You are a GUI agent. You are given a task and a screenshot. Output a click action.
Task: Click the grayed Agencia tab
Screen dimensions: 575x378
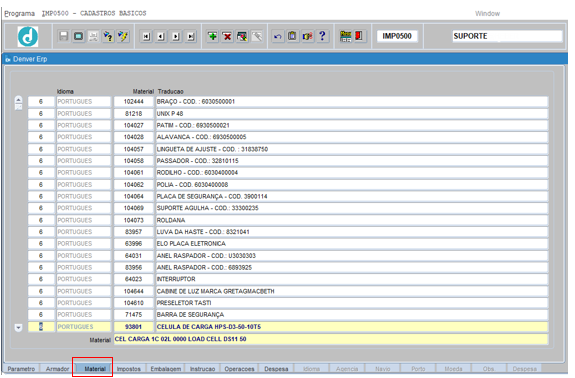(x=347, y=368)
